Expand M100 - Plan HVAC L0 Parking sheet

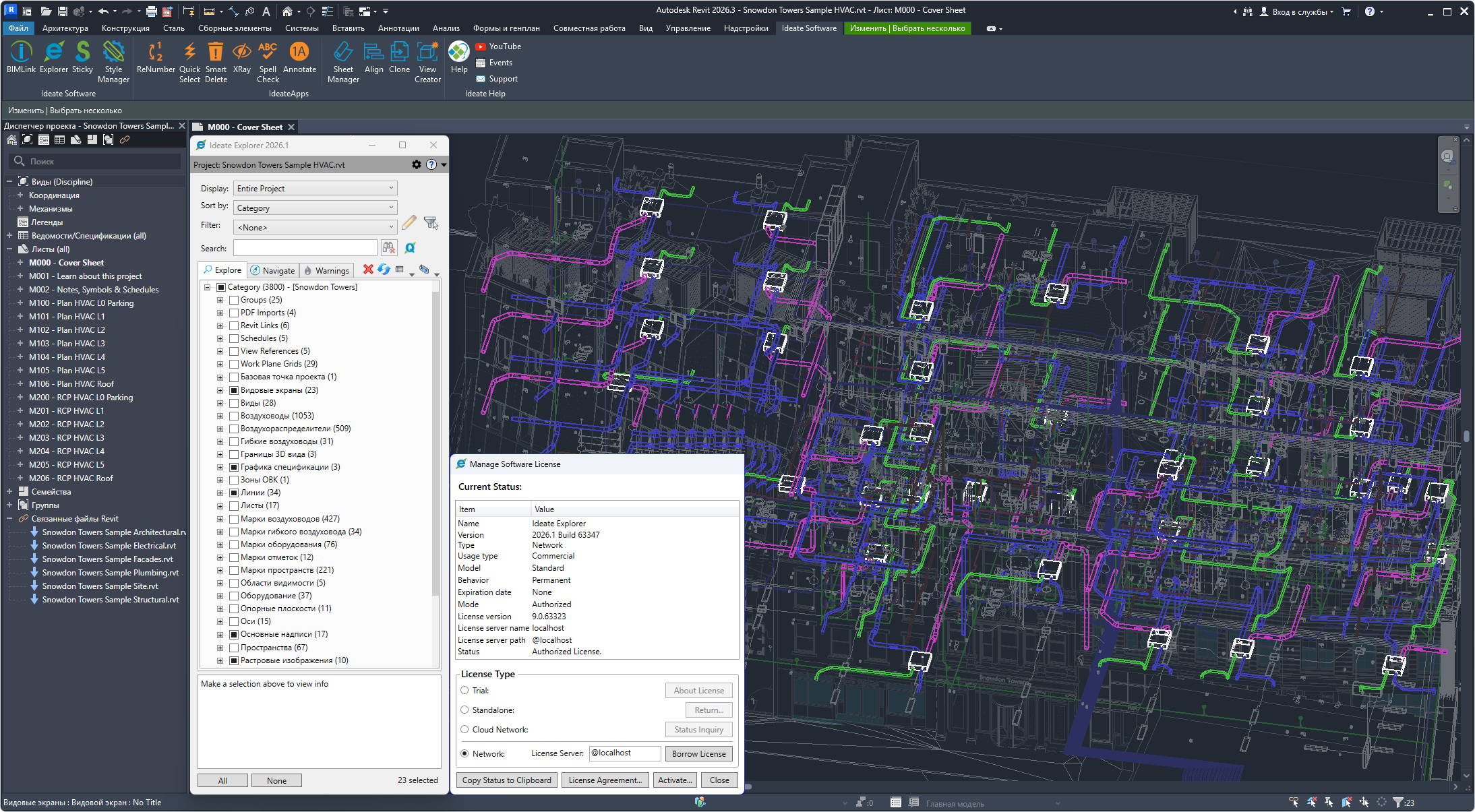coord(20,303)
